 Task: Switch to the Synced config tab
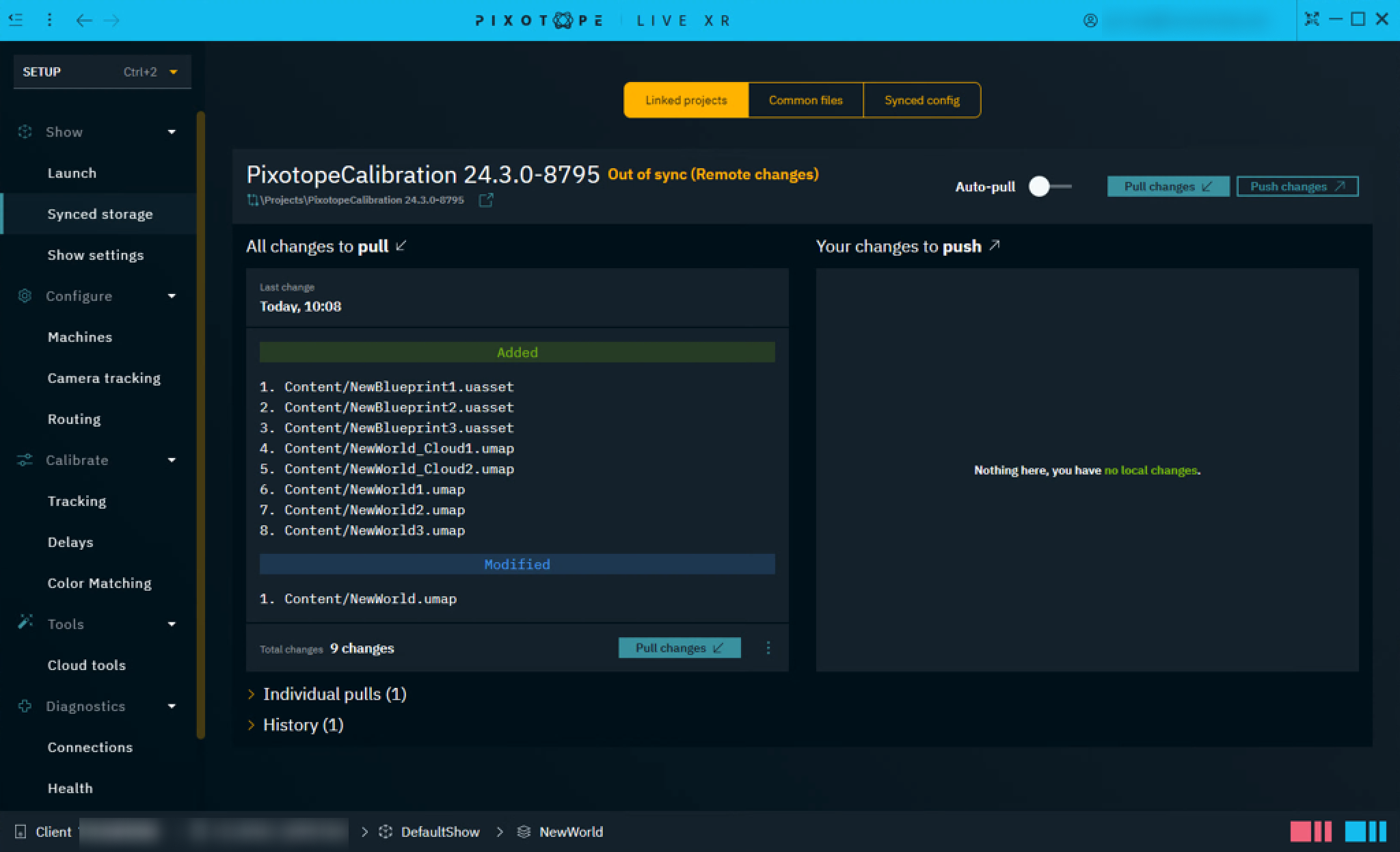click(x=921, y=101)
